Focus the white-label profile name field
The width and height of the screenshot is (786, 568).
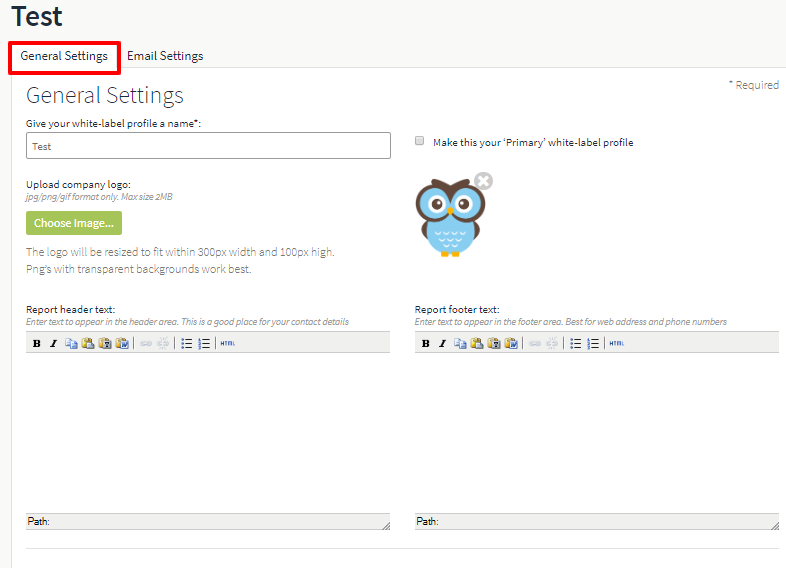click(208, 146)
